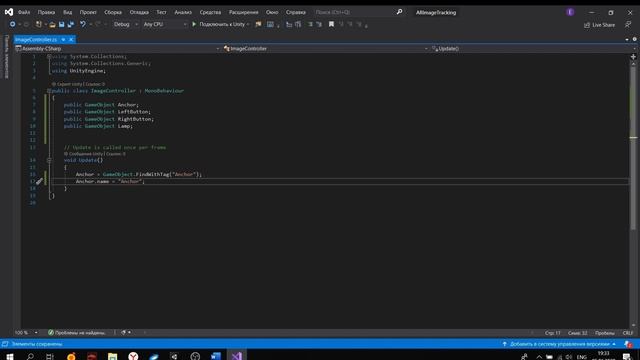Collapse the using directives region
Image resolution: width=640 pixels, height=360 pixels.
coord(49,56)
